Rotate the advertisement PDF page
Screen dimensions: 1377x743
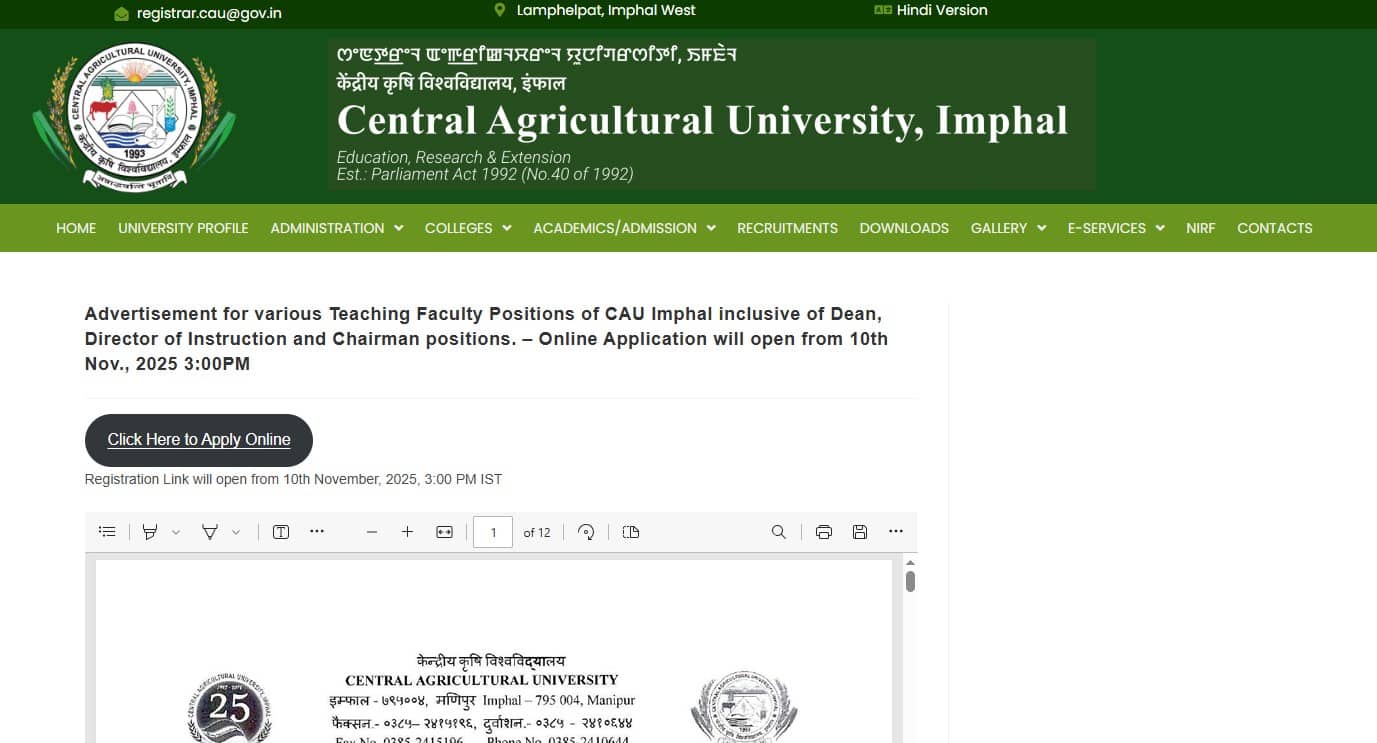586,531
